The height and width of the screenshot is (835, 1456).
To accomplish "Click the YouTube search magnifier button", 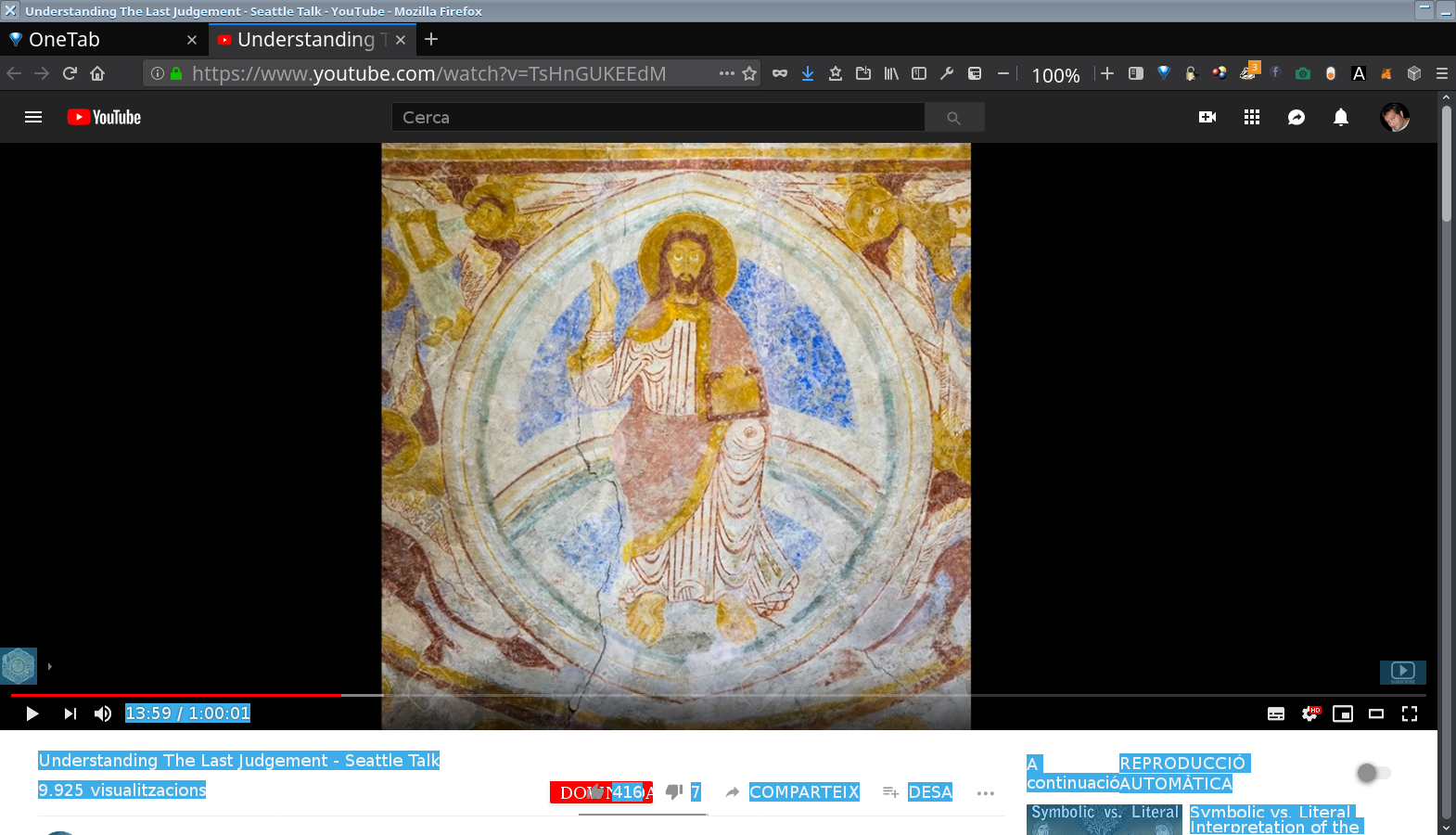I will pos(953,118).
